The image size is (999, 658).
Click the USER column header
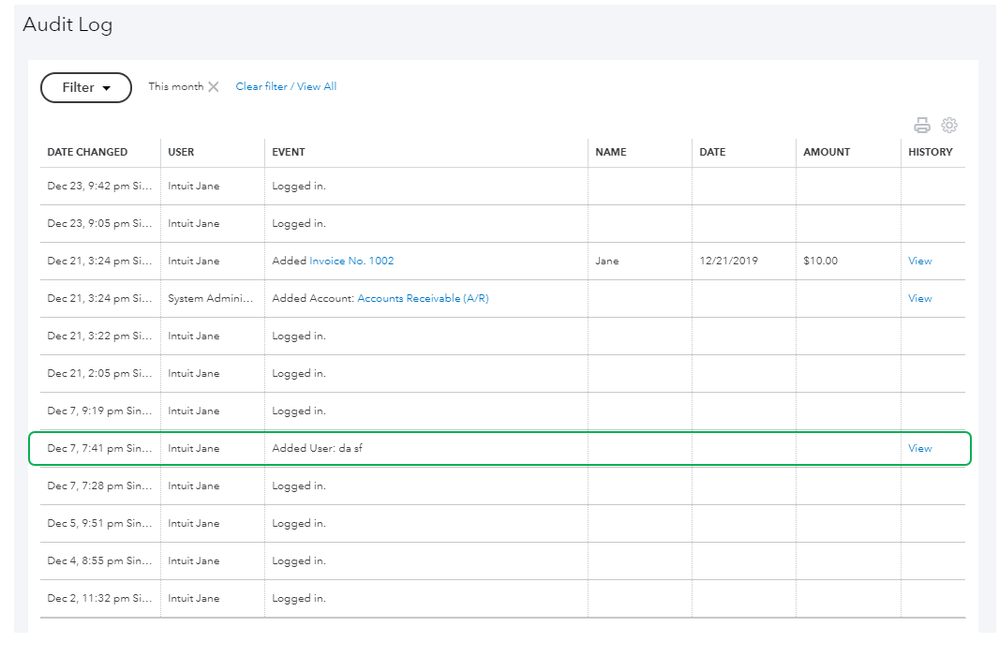coord(181,152)
